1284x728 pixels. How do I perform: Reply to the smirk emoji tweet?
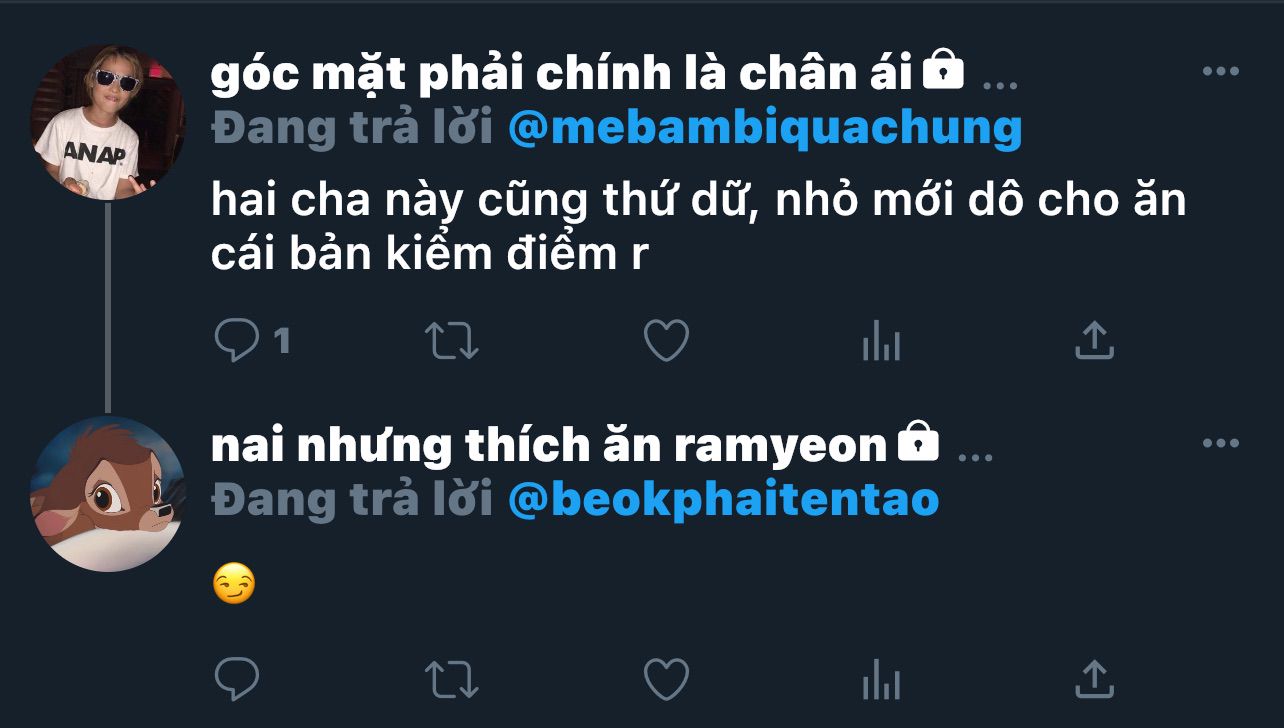[x=237, y=680]
